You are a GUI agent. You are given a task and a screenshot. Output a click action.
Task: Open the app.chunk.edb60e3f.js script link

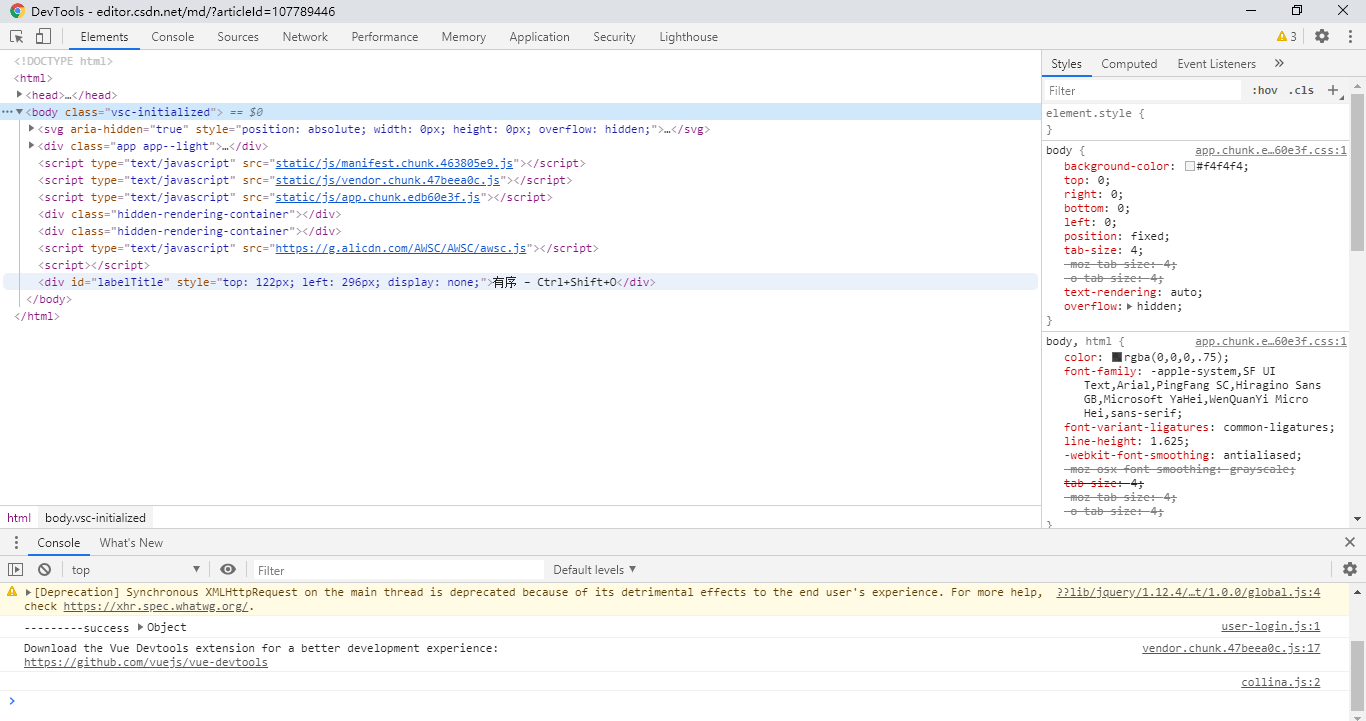pyautogui.click(x=377, y=196)
